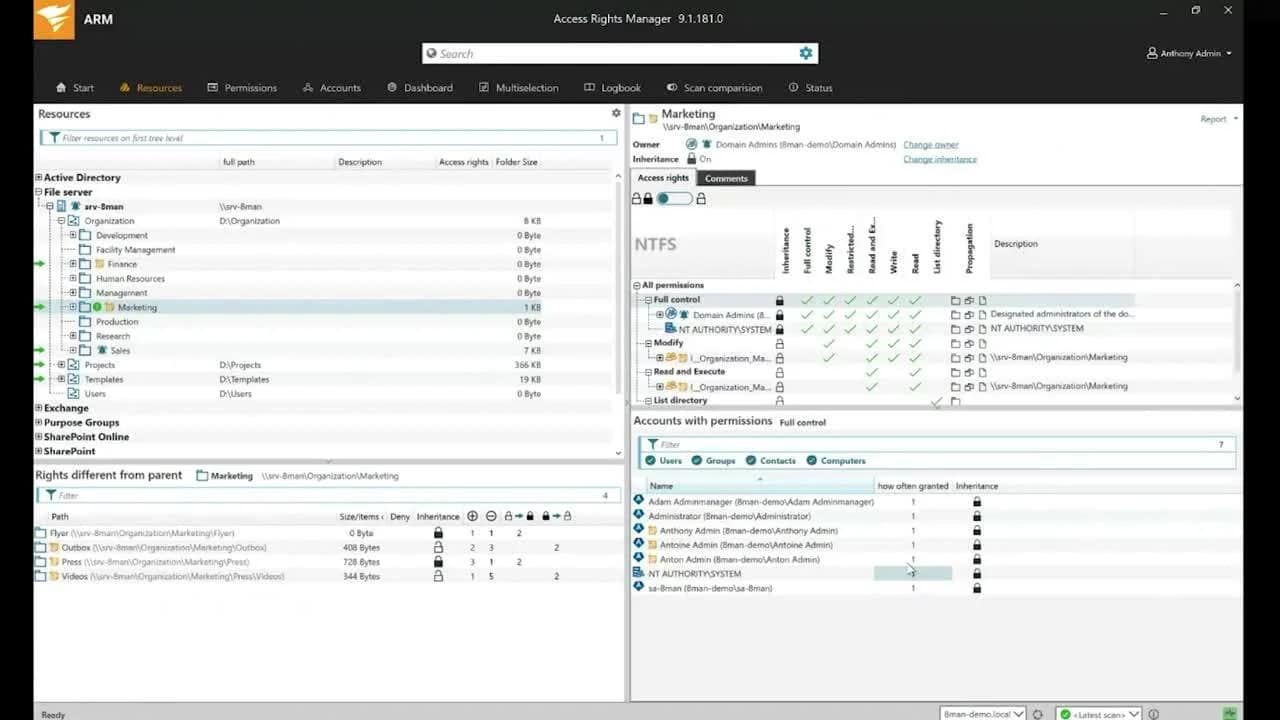The width and height of the screenshot is (1280, 720).
Task: Expand the Exchange node
Action: click(x=39, y=408)
